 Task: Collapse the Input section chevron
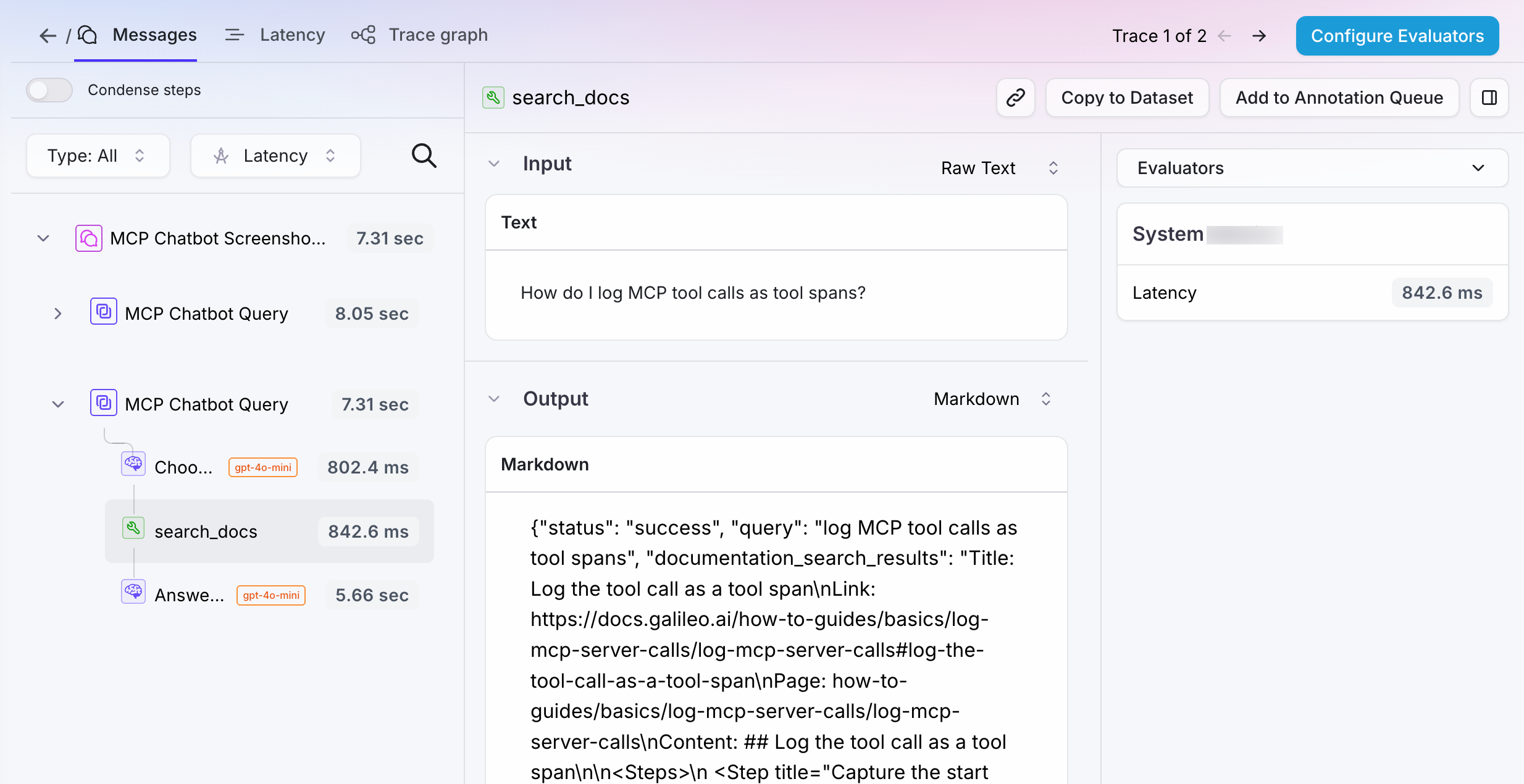(x=494, y=164)
